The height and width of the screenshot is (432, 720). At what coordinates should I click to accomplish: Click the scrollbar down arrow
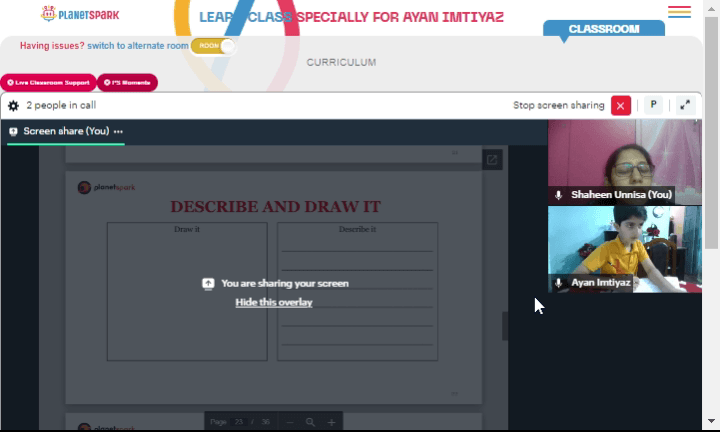(711, 421)
